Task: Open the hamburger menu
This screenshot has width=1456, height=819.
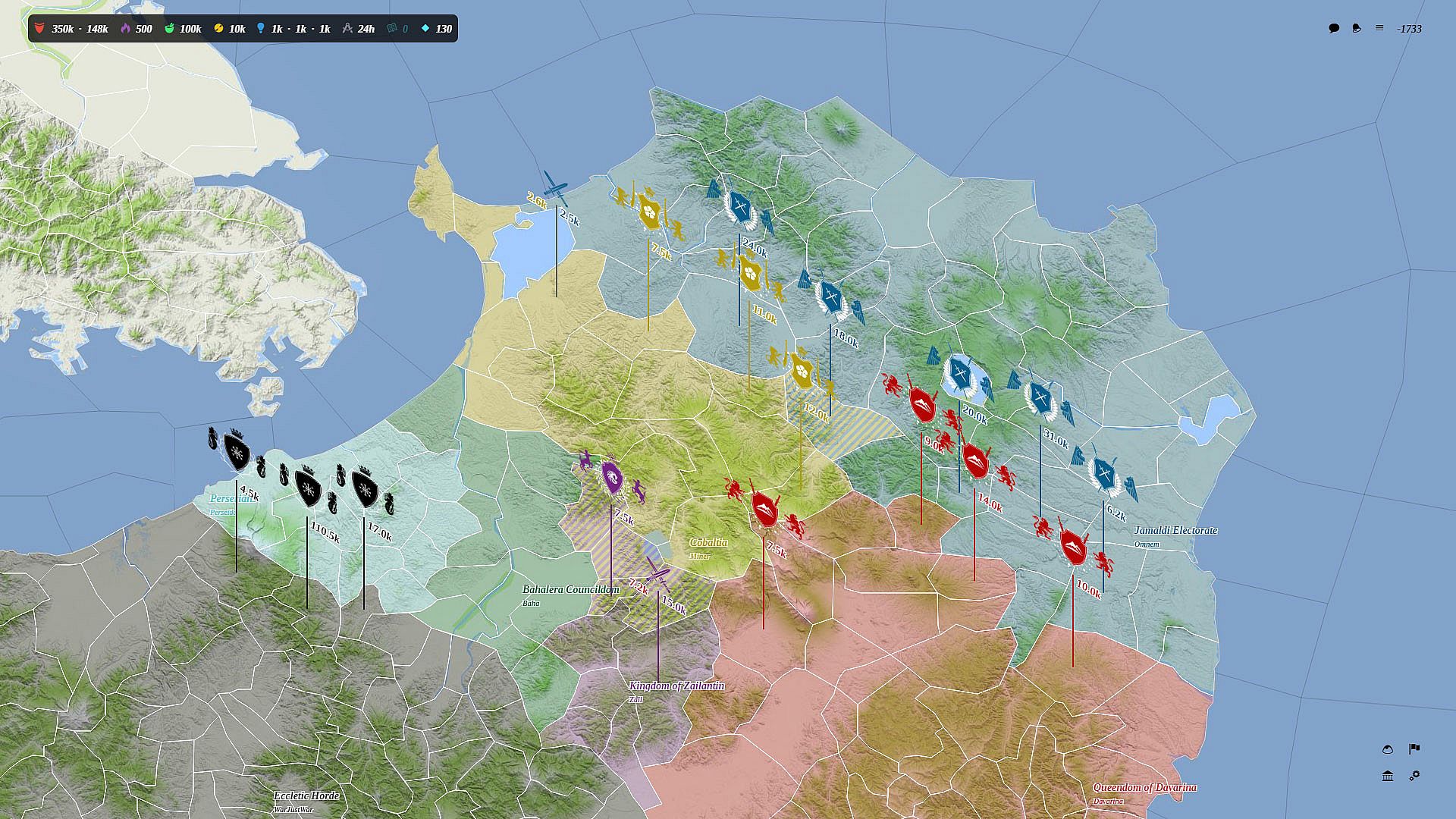Action: 1379,28
